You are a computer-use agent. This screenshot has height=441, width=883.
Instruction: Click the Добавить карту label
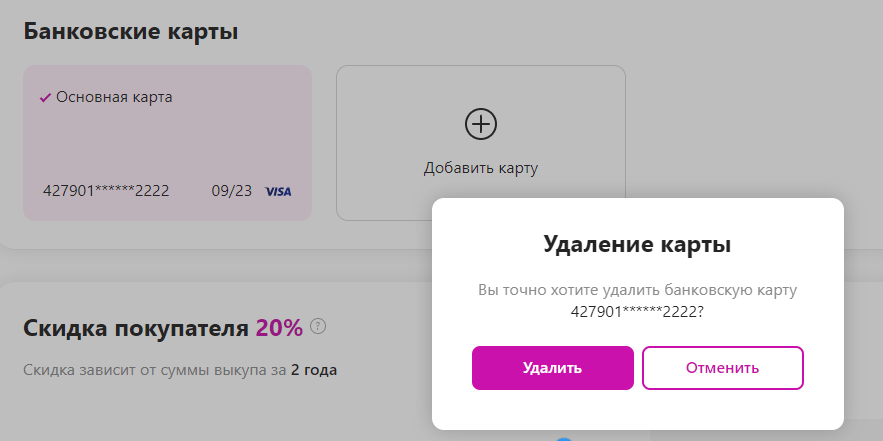click(481, 168)
